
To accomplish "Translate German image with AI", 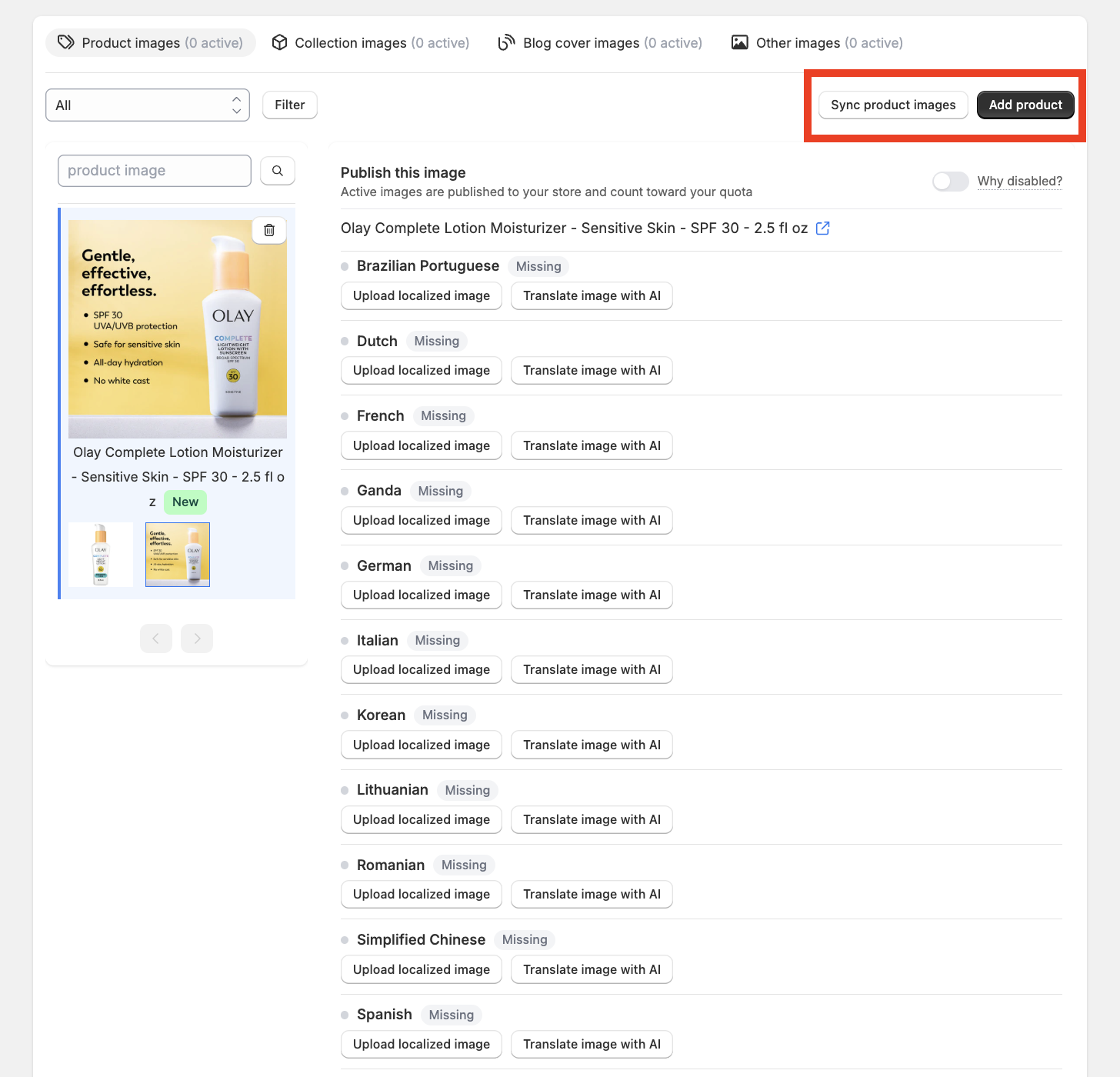I will [592, 595].
